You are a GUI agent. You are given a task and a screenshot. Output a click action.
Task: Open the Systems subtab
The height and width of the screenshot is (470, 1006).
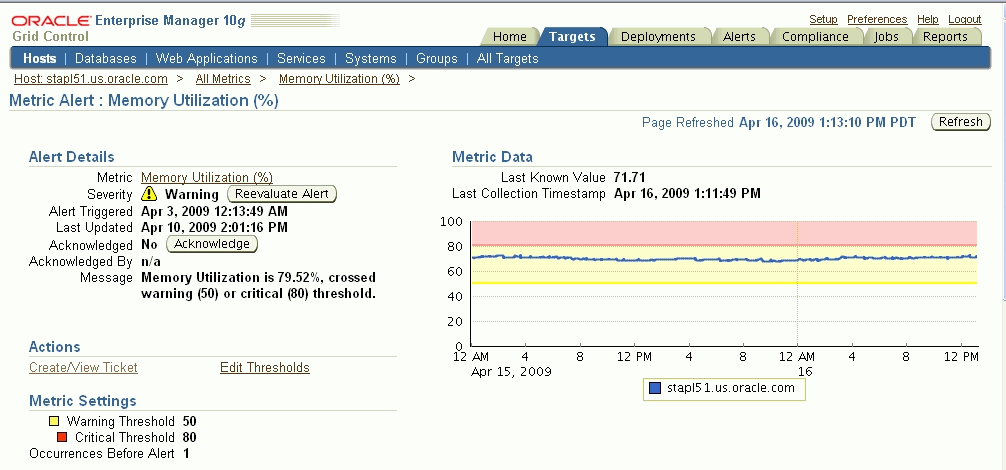point(371,58)
